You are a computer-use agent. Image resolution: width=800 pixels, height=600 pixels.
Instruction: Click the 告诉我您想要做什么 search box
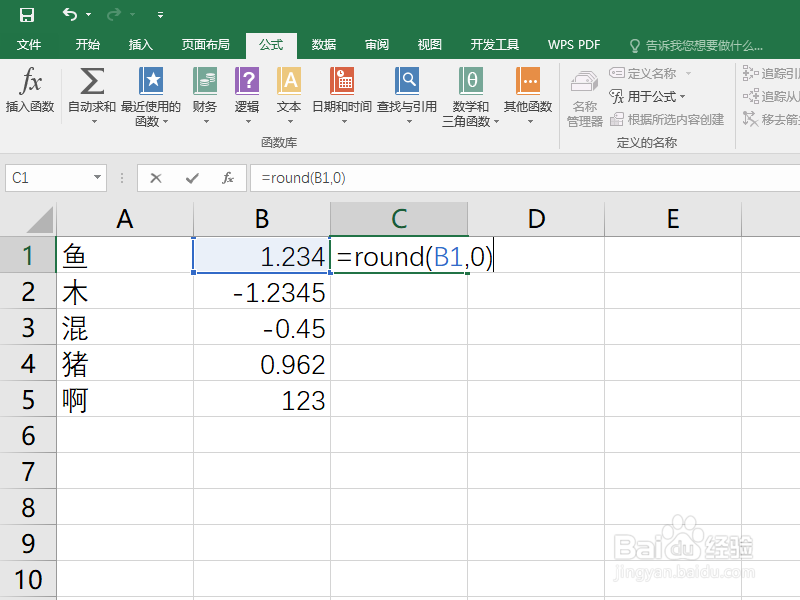coord(696,46)
